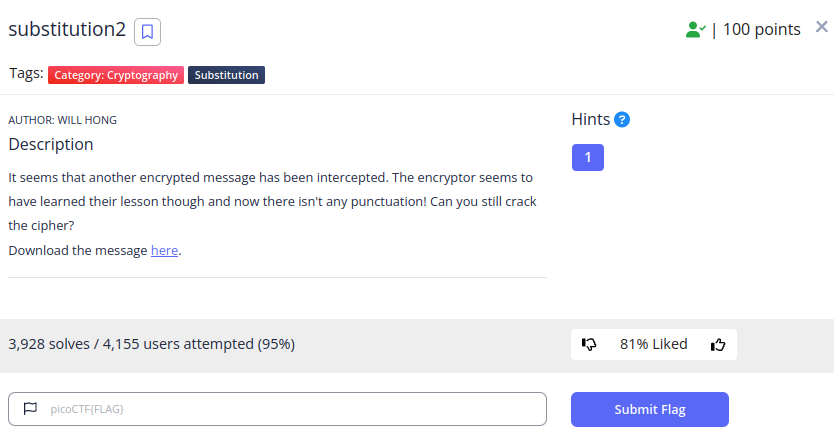Screen dimensions: 834x437
Task: Click the flag icon in input
Action: point(30,409)
